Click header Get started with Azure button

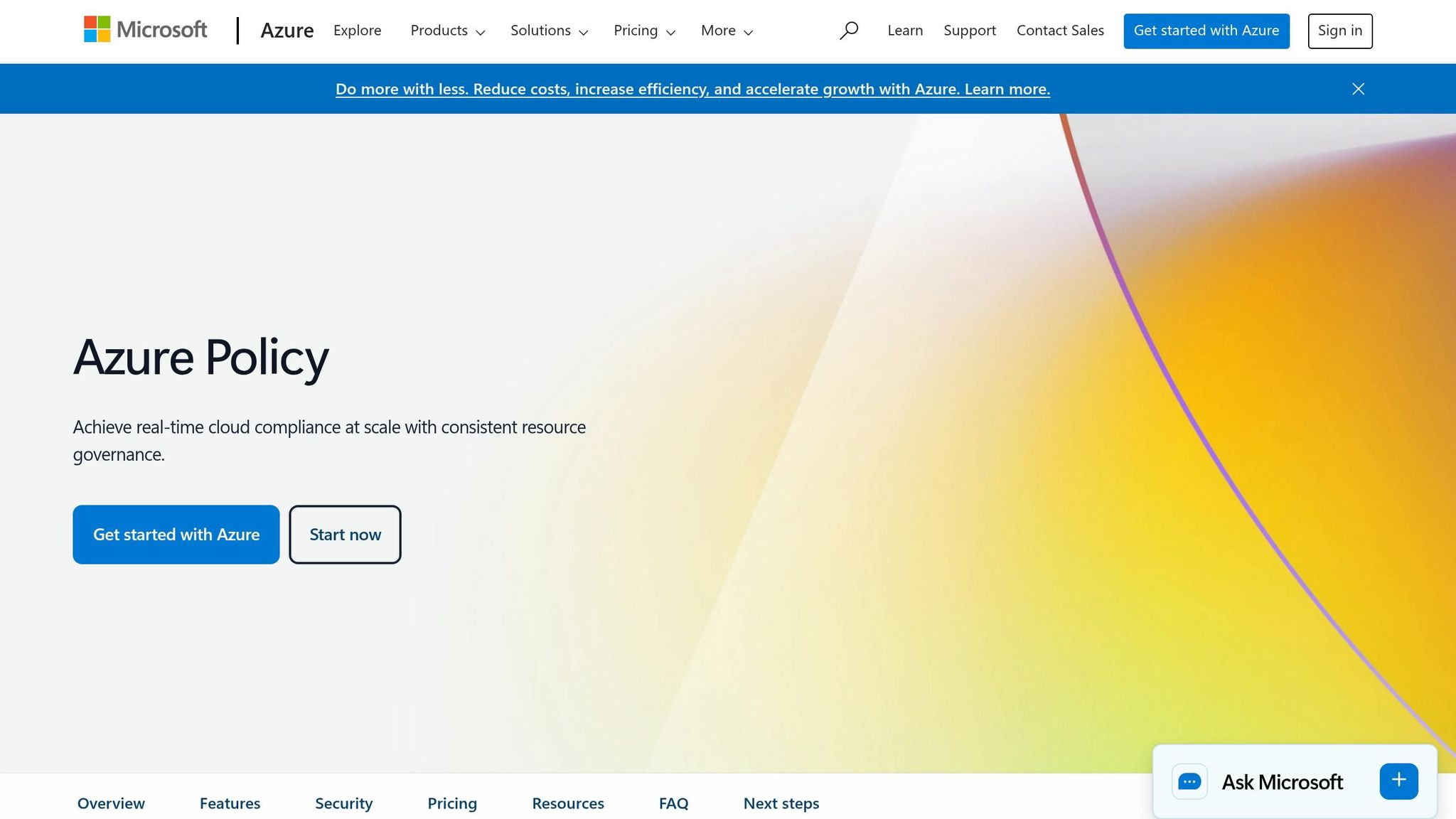1206,31
